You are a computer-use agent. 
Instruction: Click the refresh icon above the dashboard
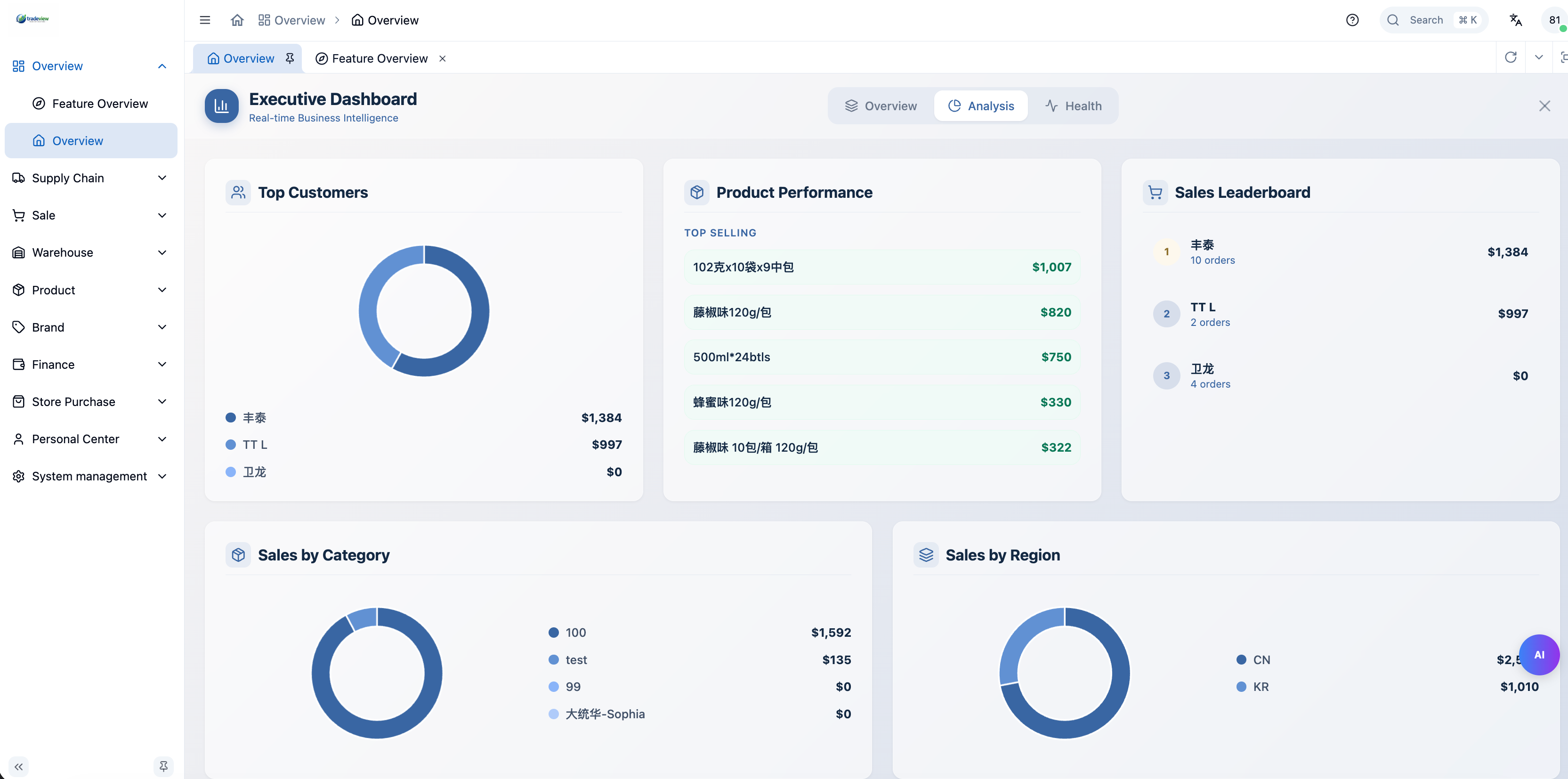click(1511, 57)
